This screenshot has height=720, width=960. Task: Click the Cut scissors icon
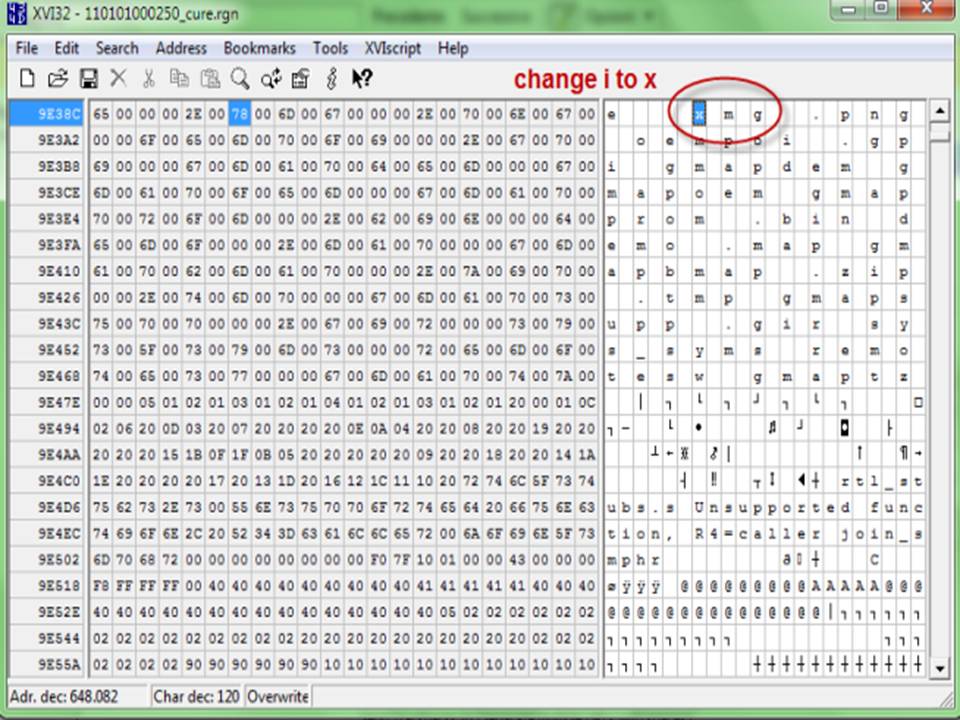(x=149, y=78)
